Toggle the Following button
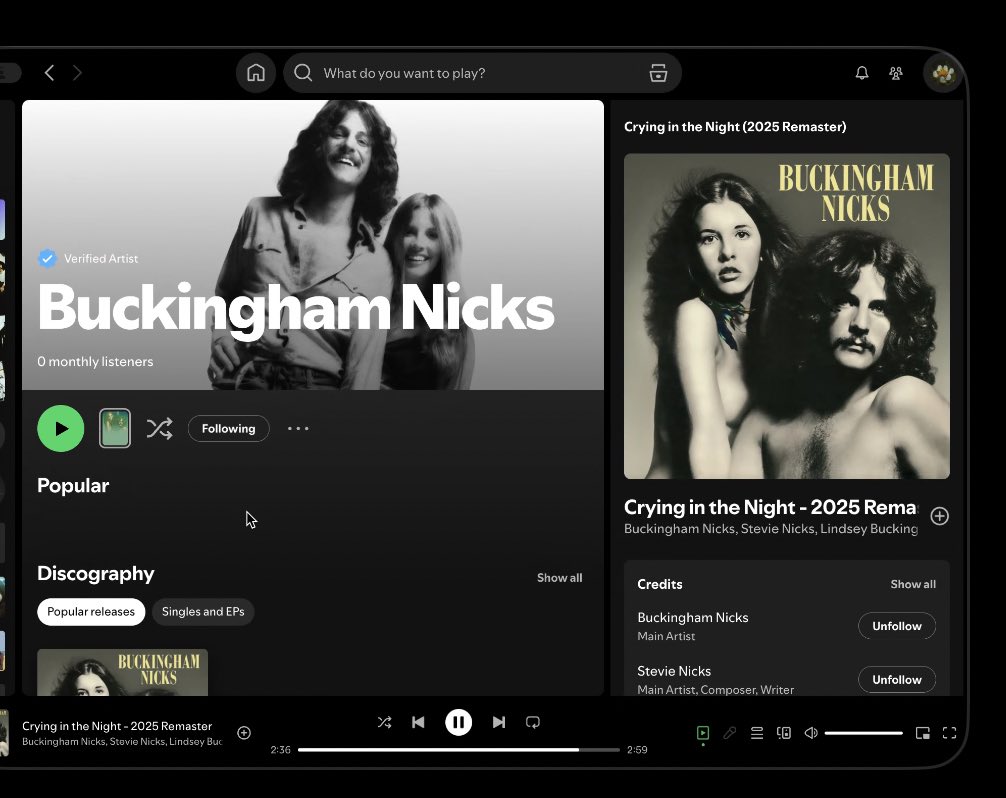 pyautogui.click(x=228, y=429)
